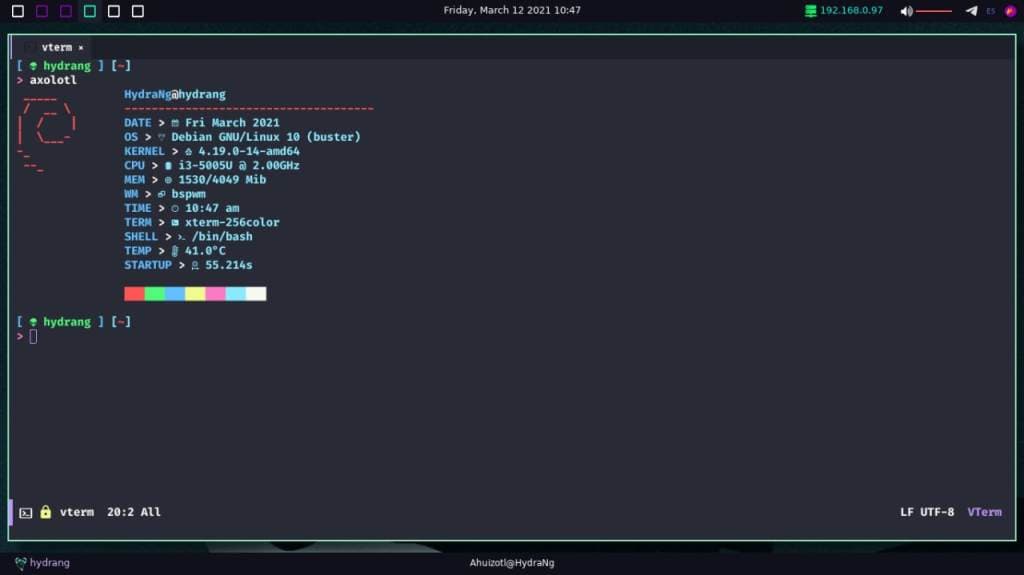Select the vterm tab
Viewport: 1024px width, 575px height.
[56, 47]
